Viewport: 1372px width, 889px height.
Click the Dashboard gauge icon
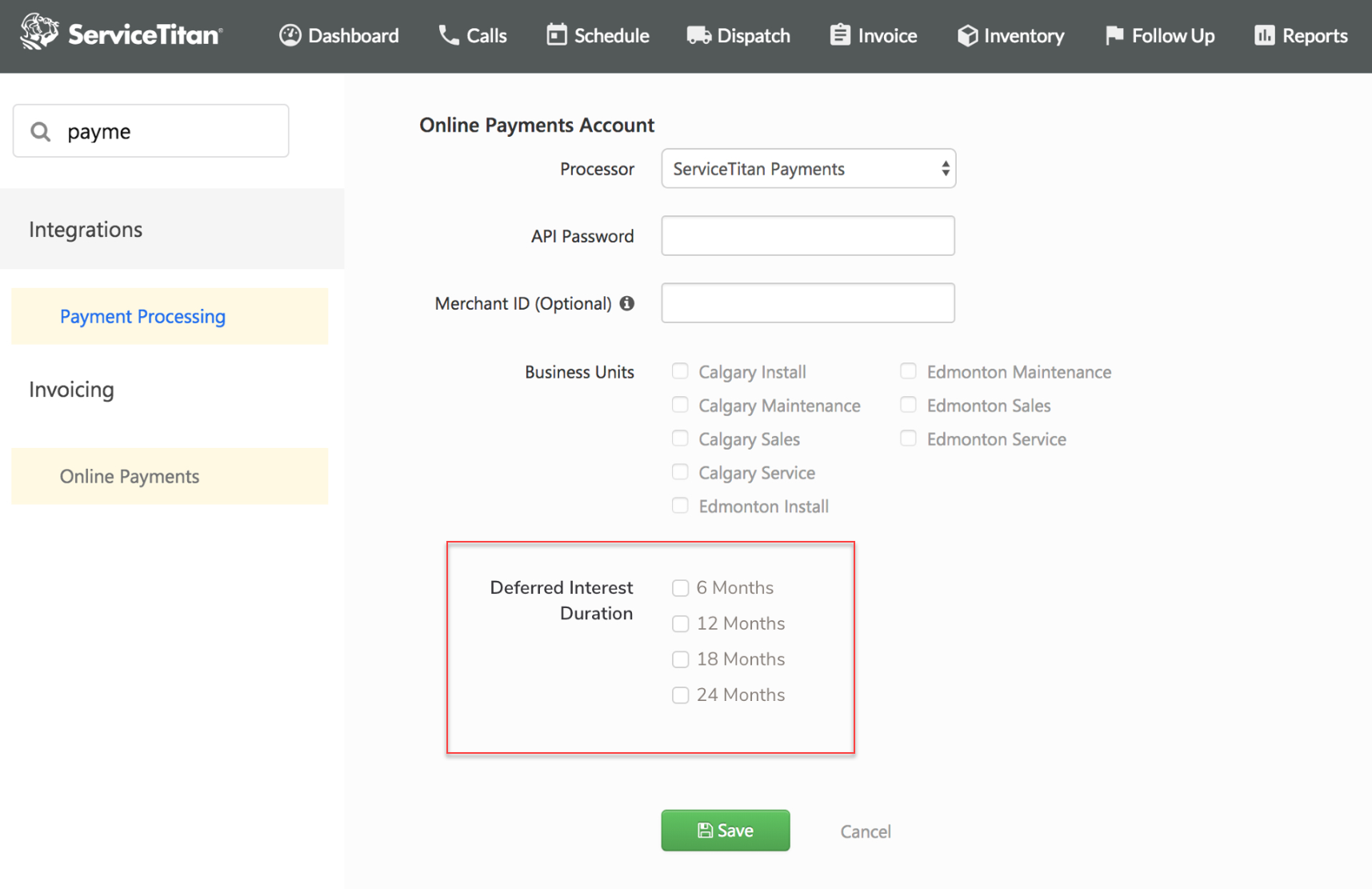(x=290, y=35)
